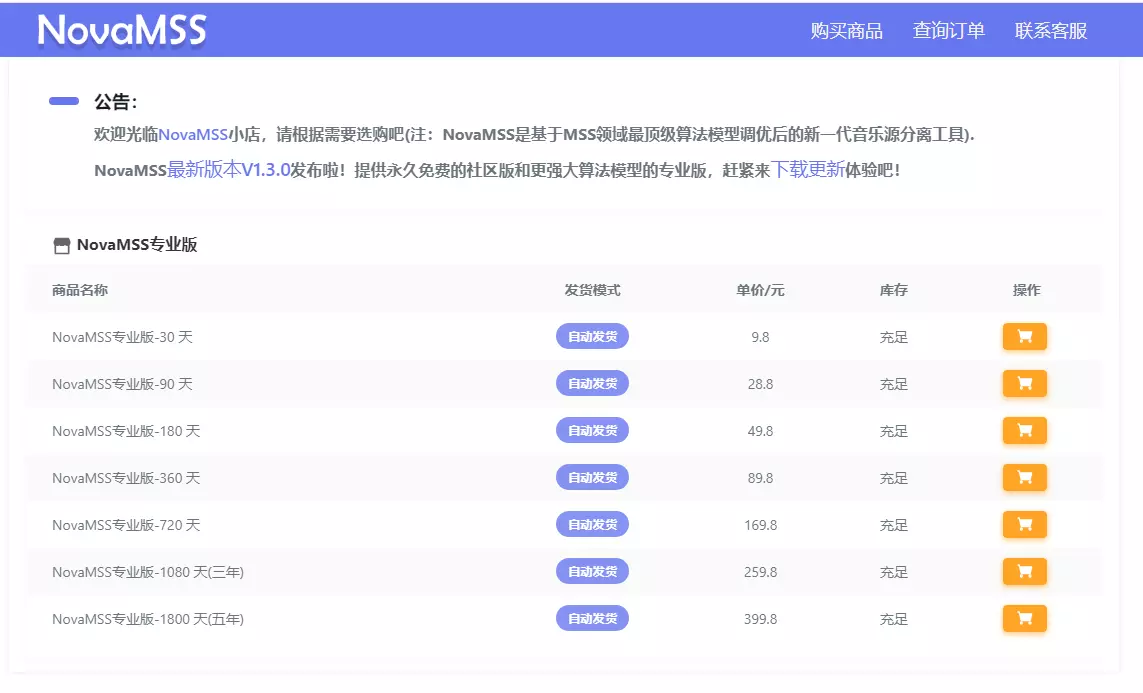Click 自动发货 badge for 30 天 plan

(x=592, y=337)
